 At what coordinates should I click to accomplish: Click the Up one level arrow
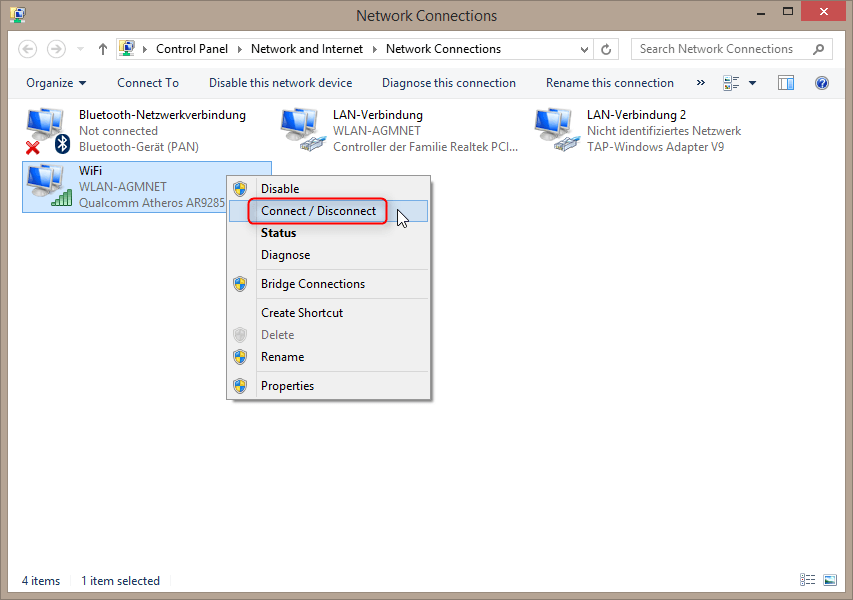tap(103, 49)
